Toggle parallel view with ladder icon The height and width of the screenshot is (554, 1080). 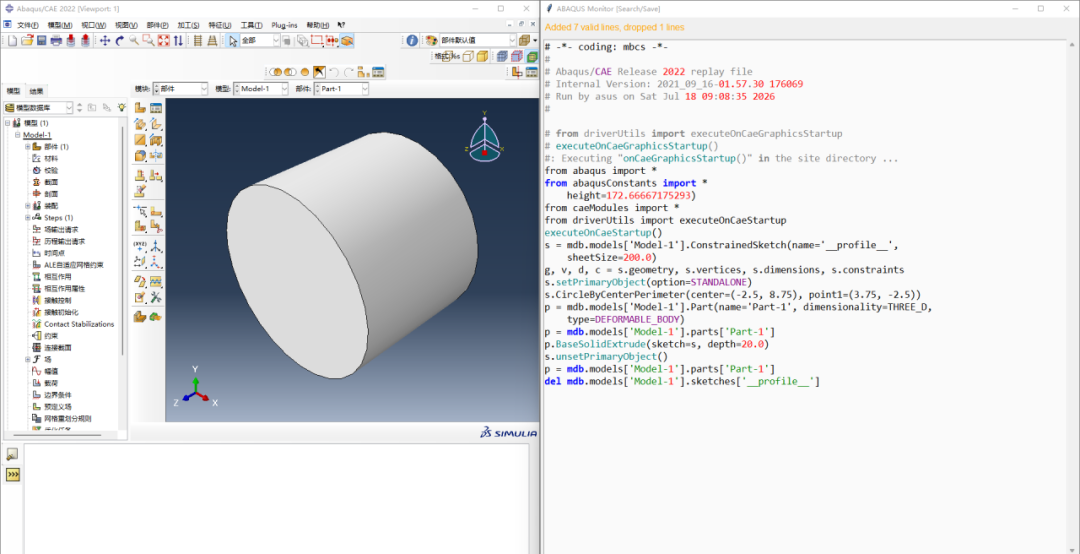[198, 41]
